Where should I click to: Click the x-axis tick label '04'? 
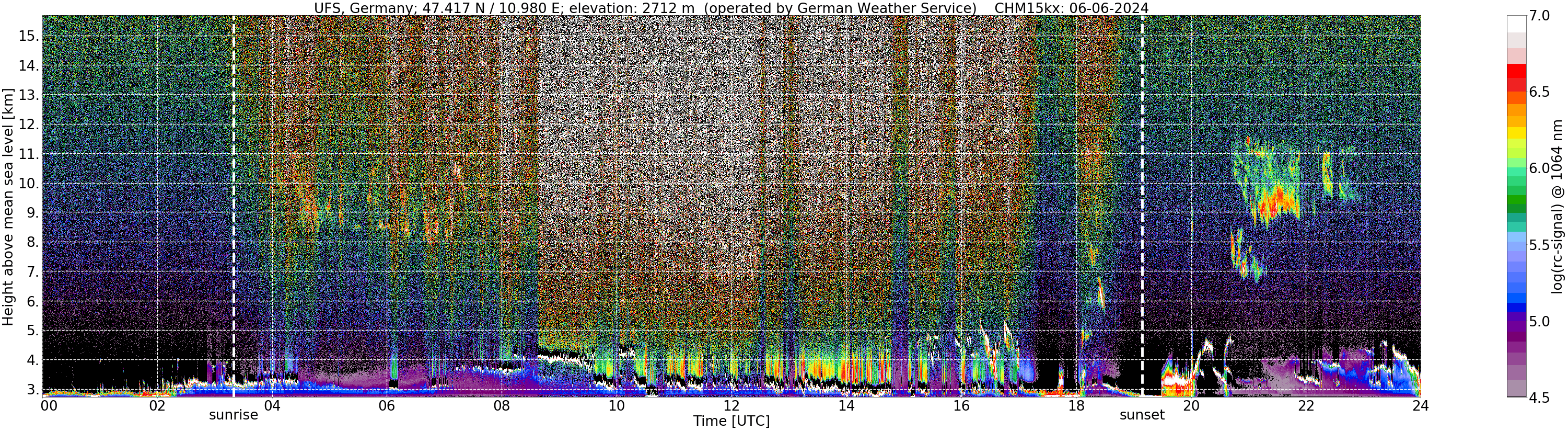coord(272,406)
